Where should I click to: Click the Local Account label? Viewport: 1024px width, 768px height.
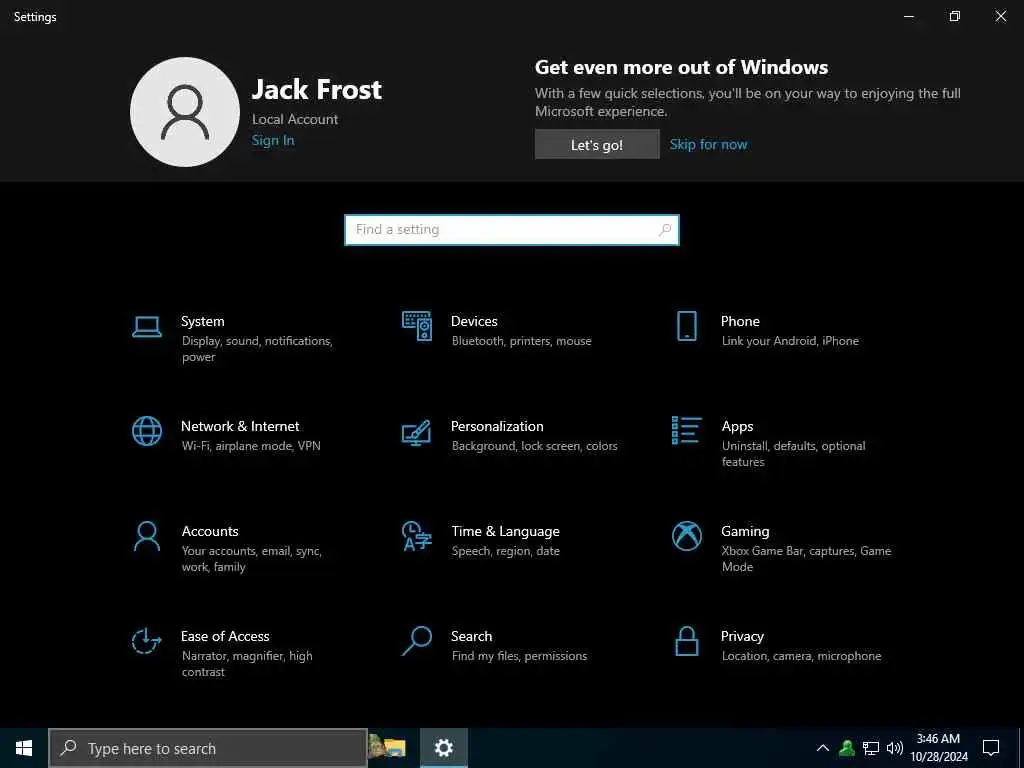tap(295, 120)
